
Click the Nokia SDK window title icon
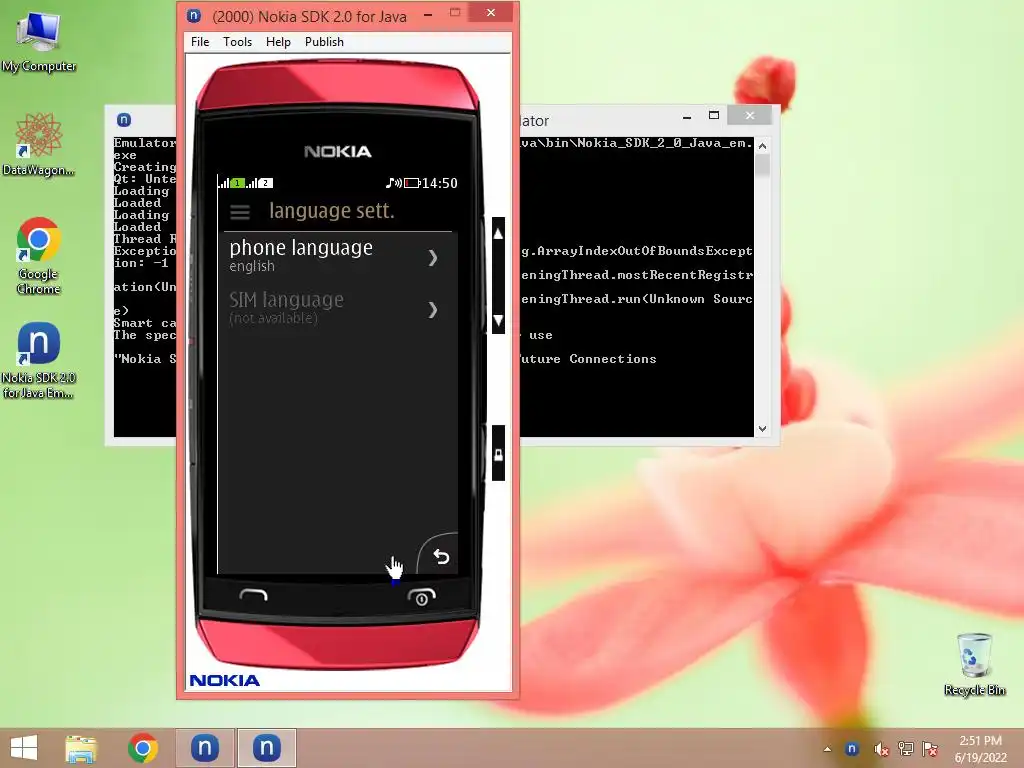pyautogui.click(x=194, y=16)
